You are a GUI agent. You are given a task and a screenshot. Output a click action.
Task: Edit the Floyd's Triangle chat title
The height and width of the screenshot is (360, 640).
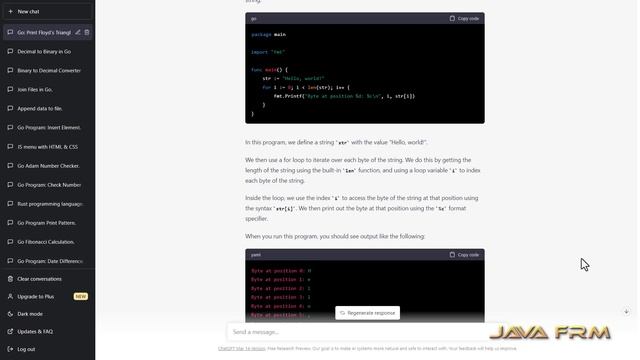click(x=78, y=32)
